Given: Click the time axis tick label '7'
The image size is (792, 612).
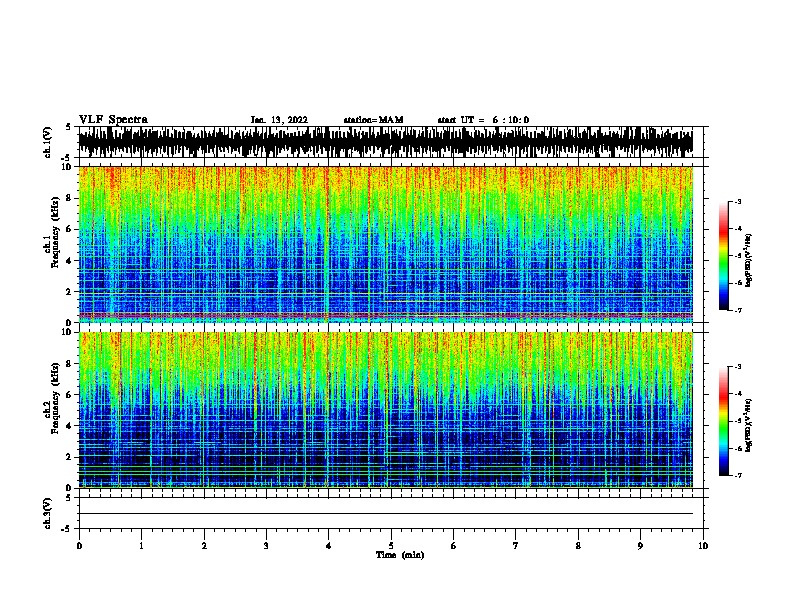Looking at the screenshot, I should (516, 546).
